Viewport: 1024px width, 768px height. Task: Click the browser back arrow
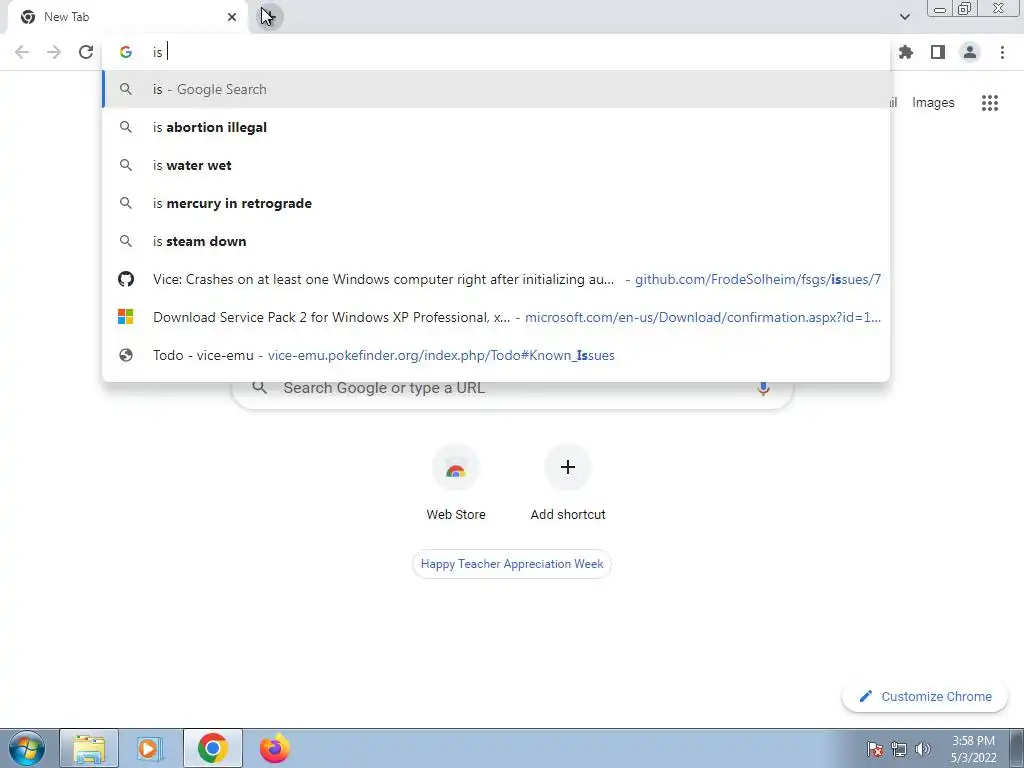(22, 52)
